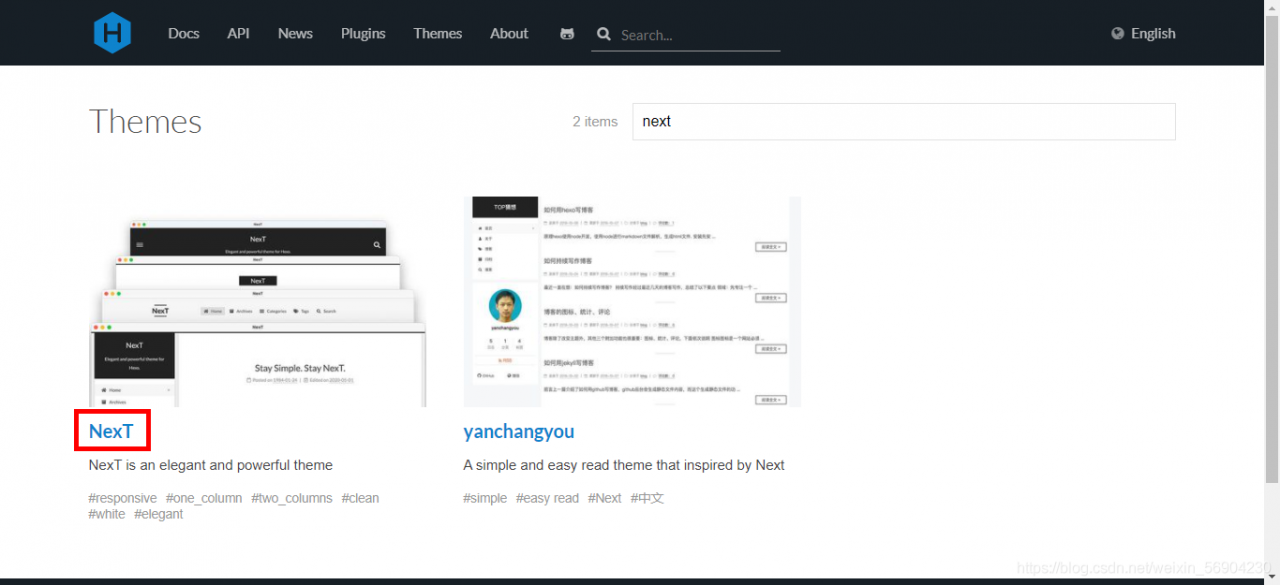The width and height of the screenshot is (1280, 585).
Task: Click the Hexo hexagon logo
Action: (x=112, y=33)
